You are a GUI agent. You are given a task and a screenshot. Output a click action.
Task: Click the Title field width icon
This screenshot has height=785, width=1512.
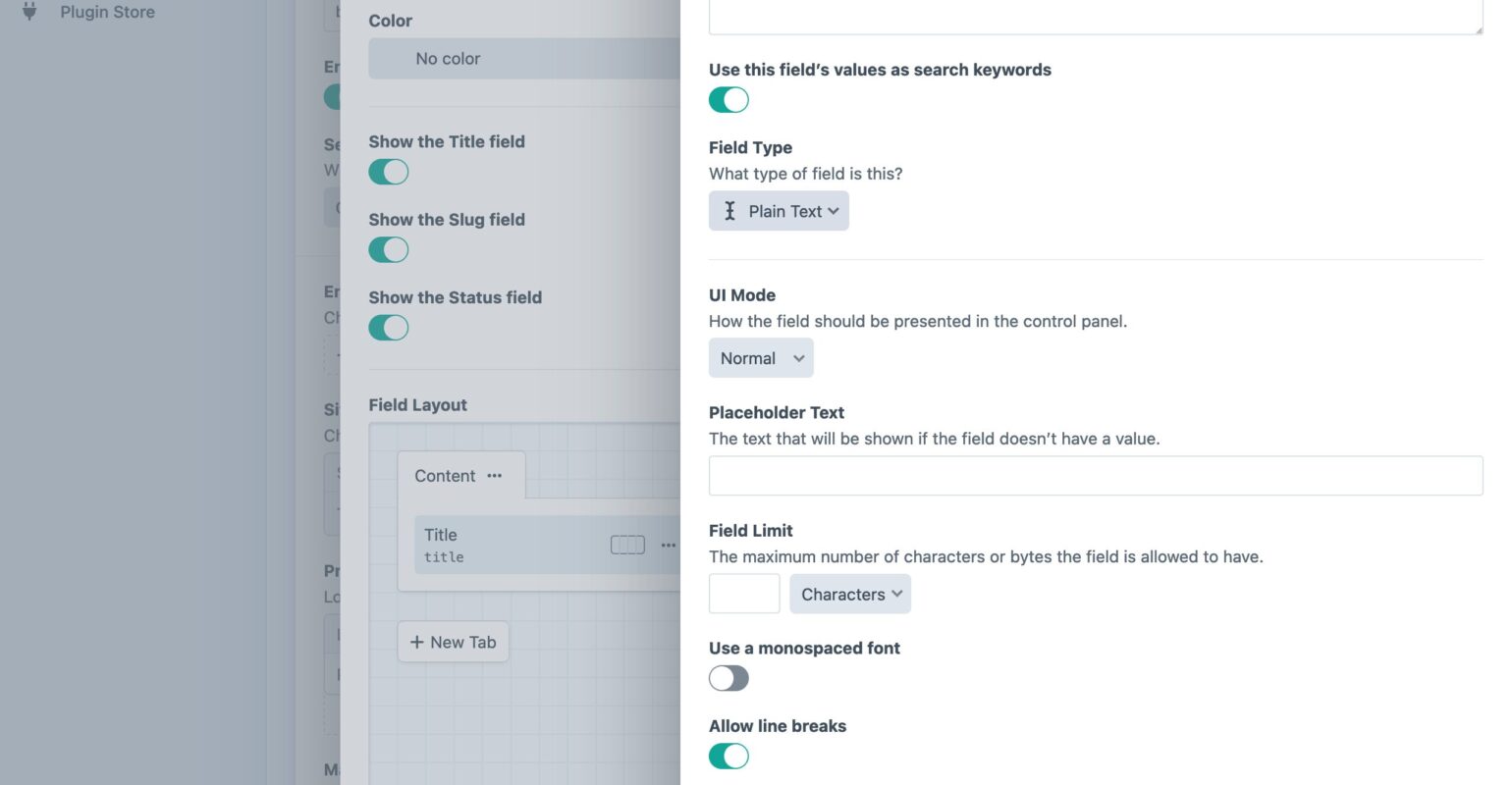pyautogui.click(x=627, y=545)
